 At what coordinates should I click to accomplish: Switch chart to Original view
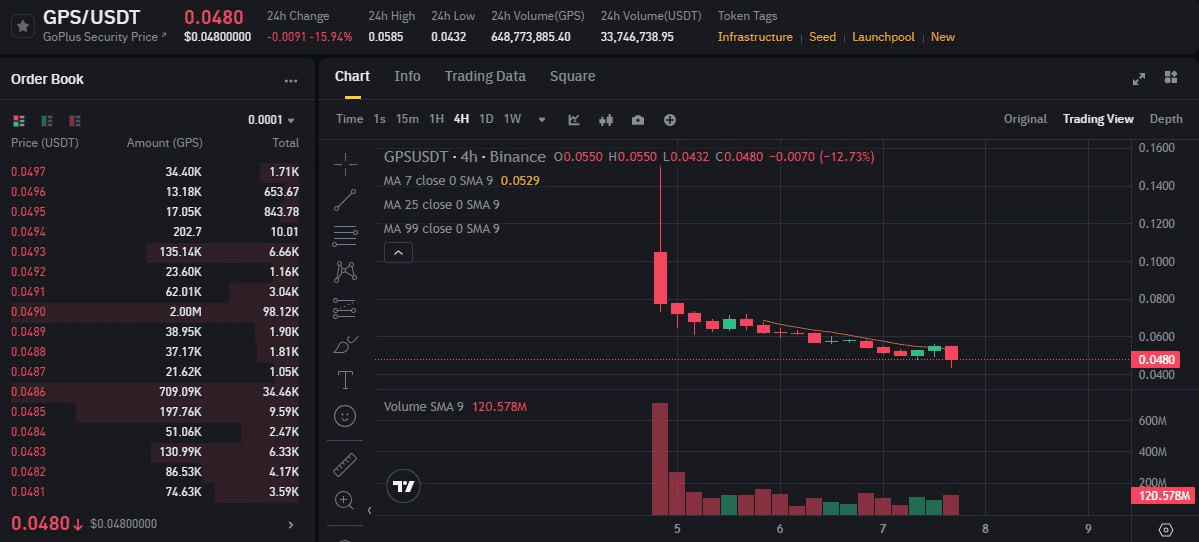pyautogui.click(x=1025, y=119)
